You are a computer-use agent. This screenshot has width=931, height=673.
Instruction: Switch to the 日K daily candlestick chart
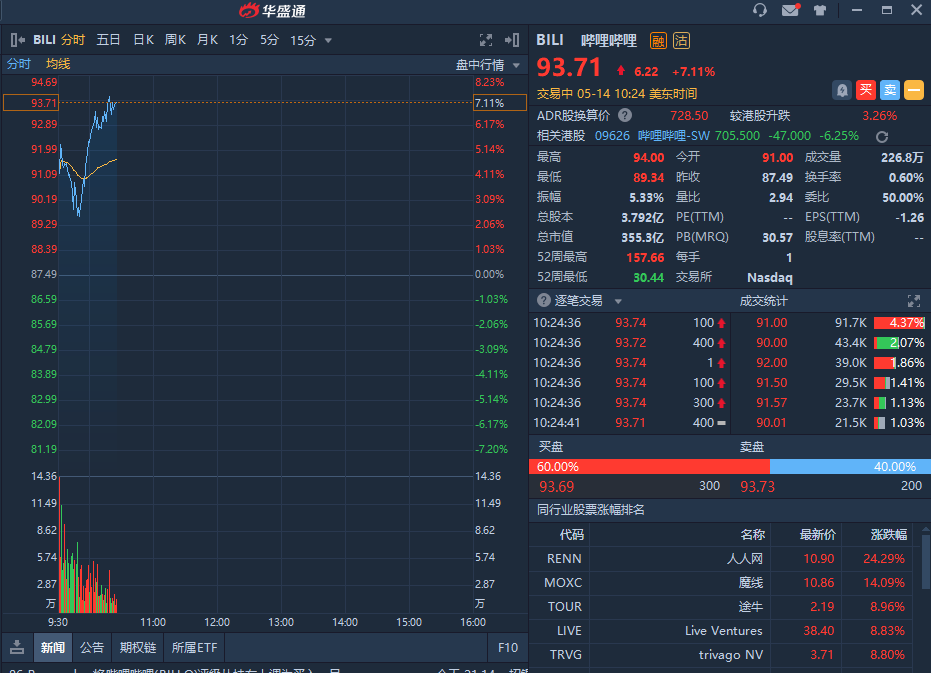pyautogui.click(x=143, y=40)
